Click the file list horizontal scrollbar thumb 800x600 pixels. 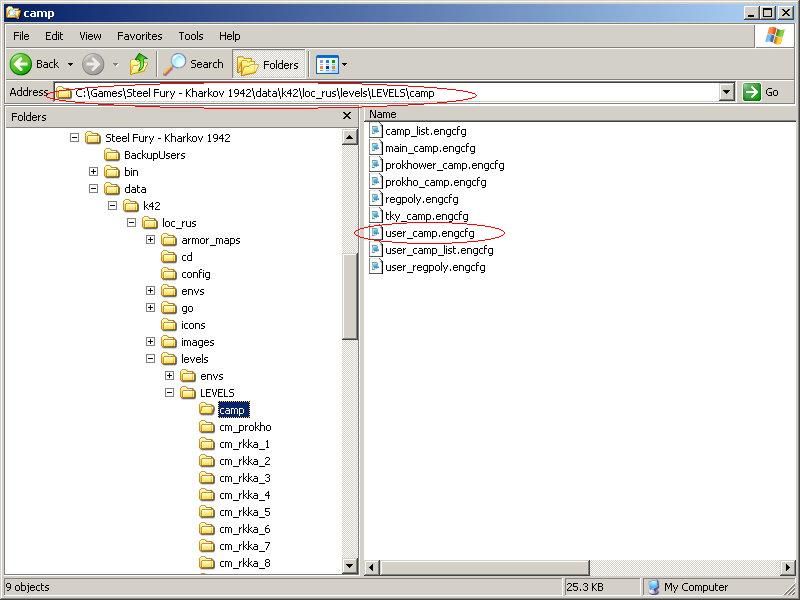484,567
